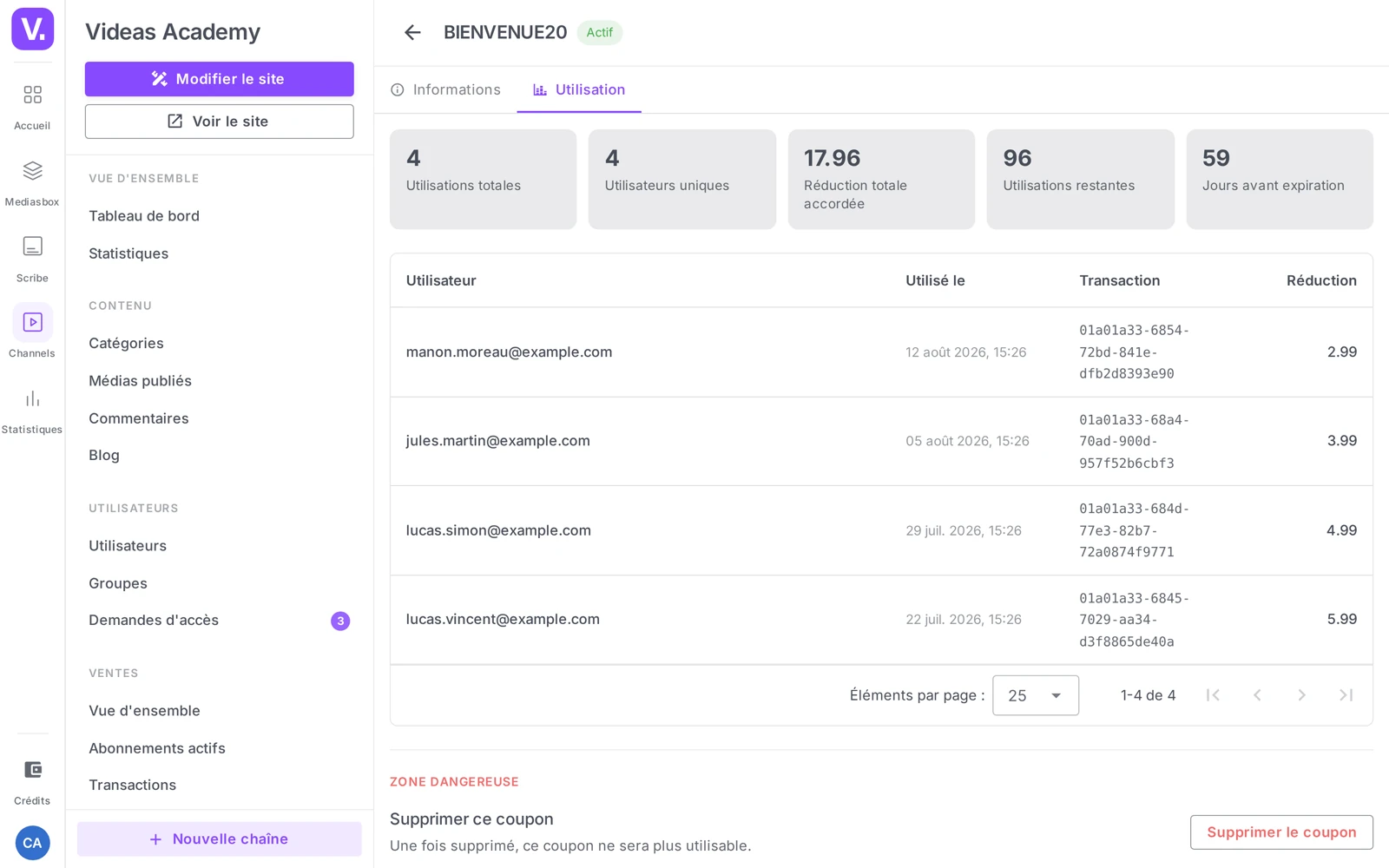Image resolution: width=1389 pixels, height=868 pixels.
Task: Click the Actif status badge
Action: coord(599,32)
